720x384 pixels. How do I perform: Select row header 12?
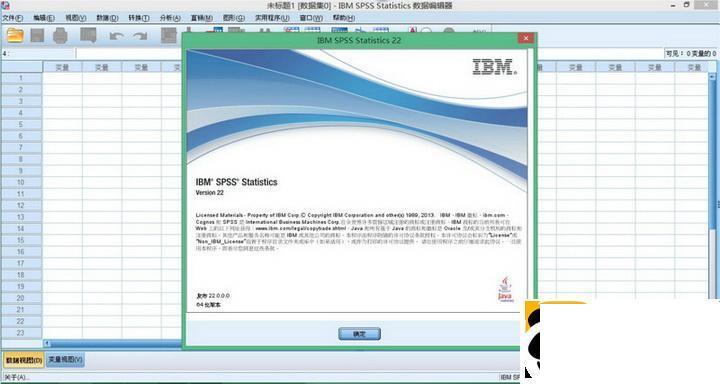click(21, 205)
